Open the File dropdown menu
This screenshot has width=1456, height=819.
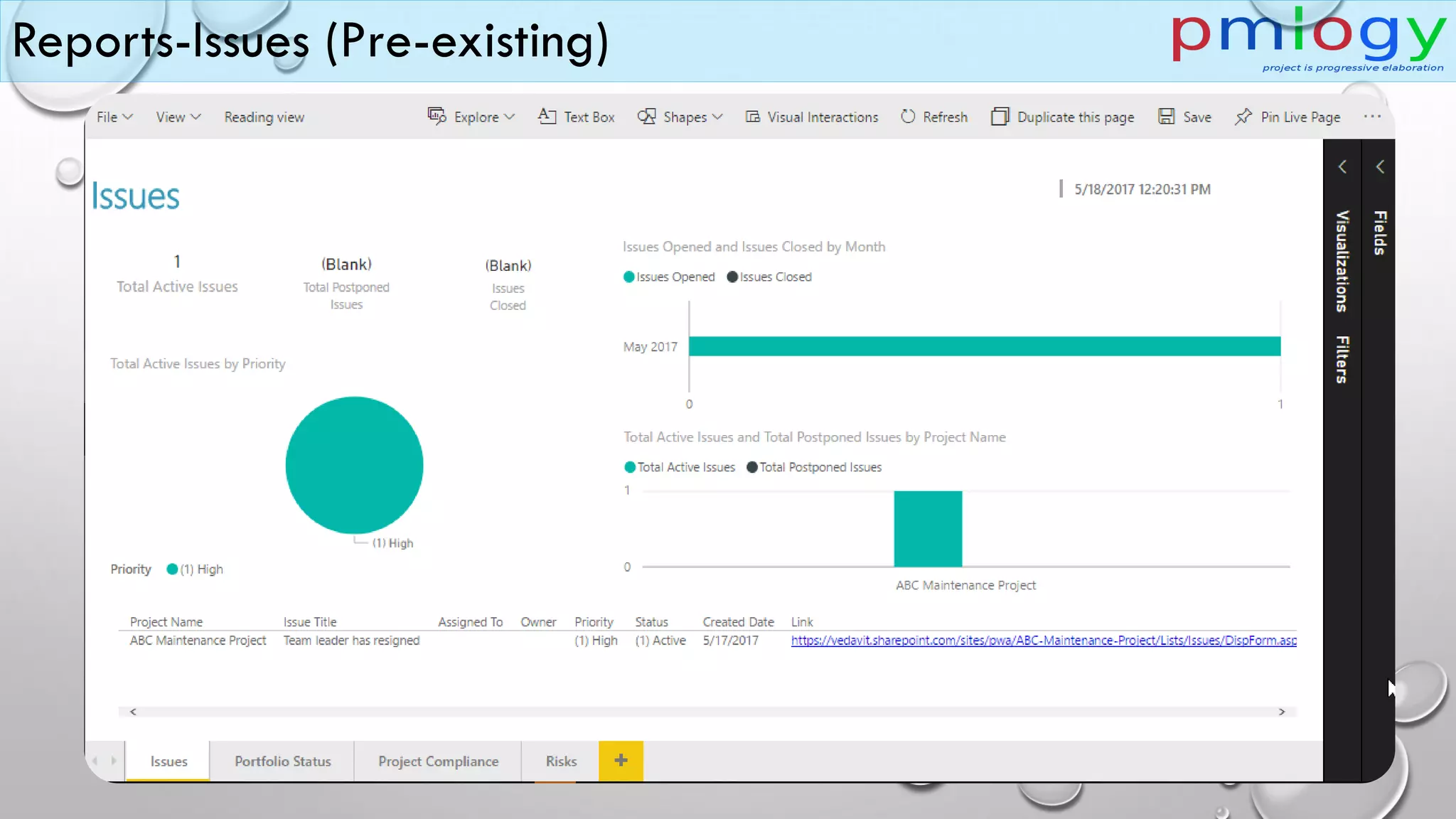click(x=114, y=117)
